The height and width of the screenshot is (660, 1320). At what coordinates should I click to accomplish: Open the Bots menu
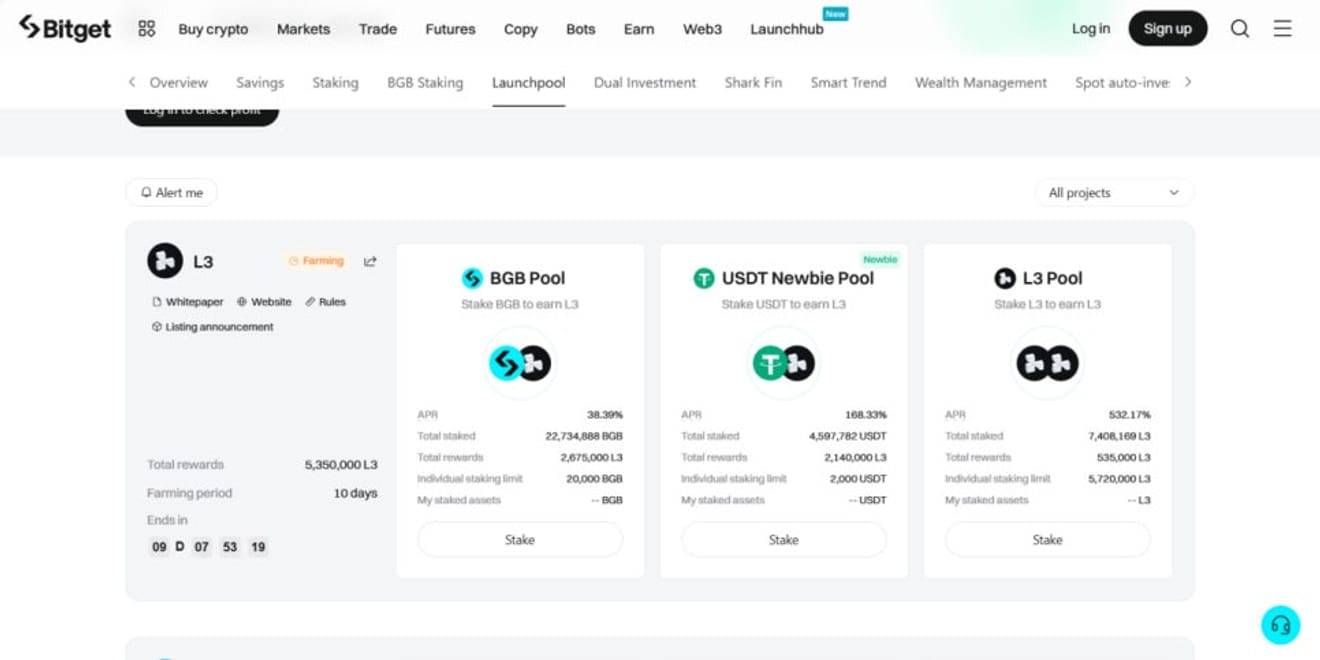tap(581, 29)
